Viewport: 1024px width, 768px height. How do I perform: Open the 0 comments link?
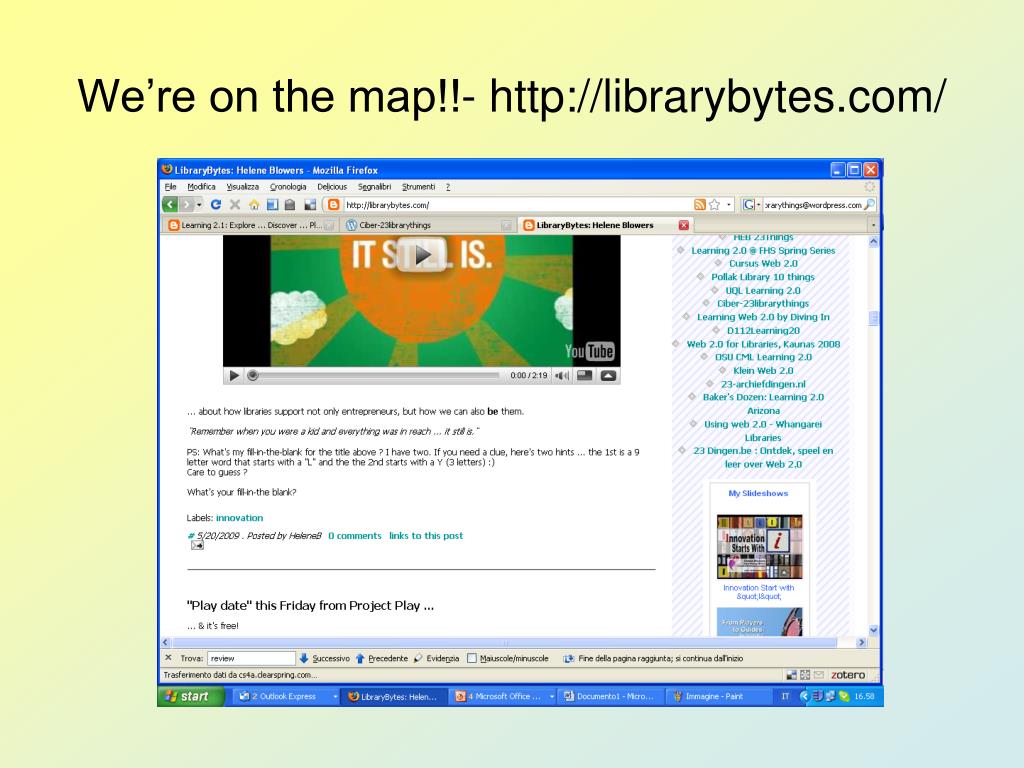355,536
